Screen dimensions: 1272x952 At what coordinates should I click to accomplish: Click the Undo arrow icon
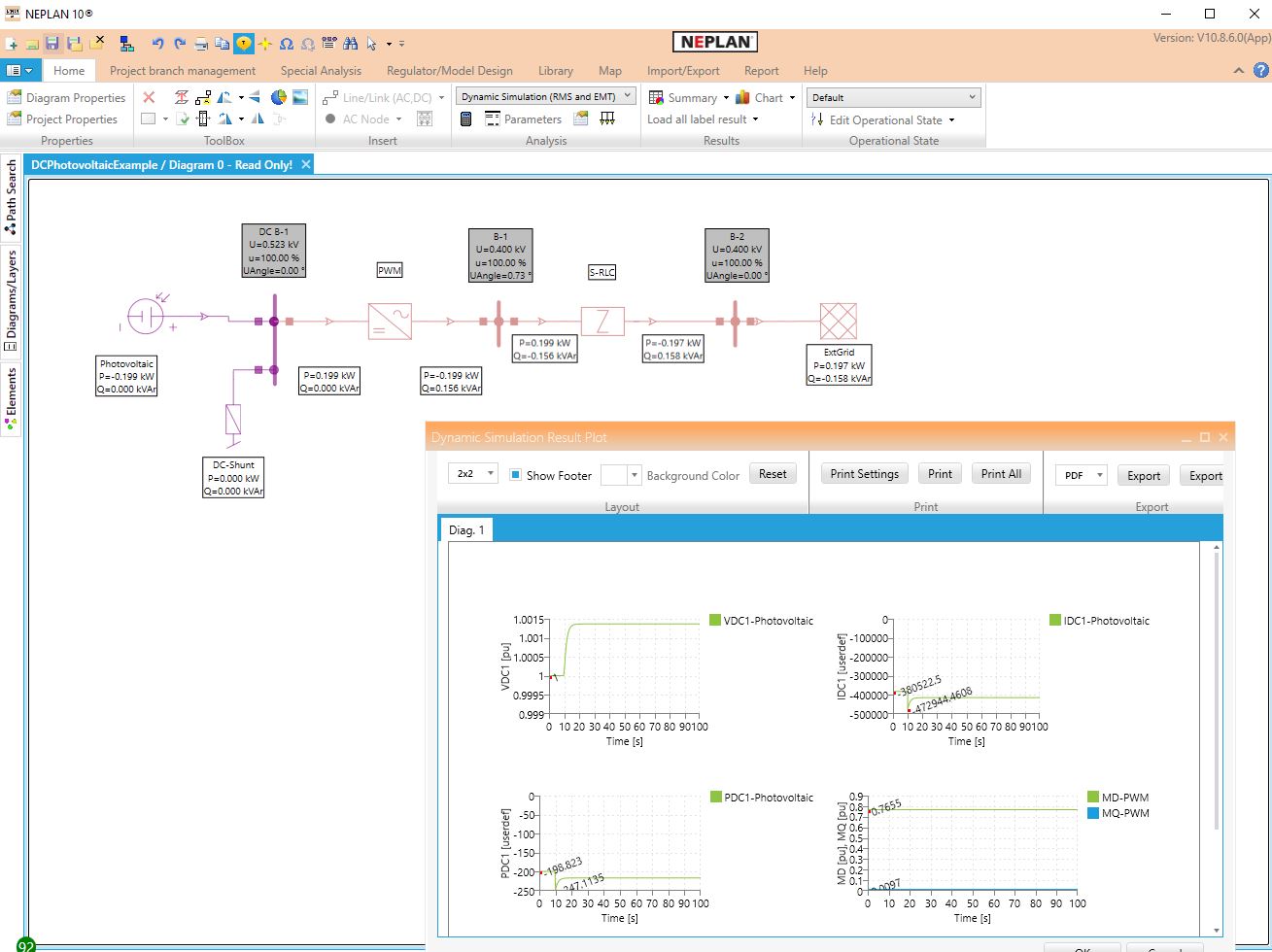[x=157, y=44]
